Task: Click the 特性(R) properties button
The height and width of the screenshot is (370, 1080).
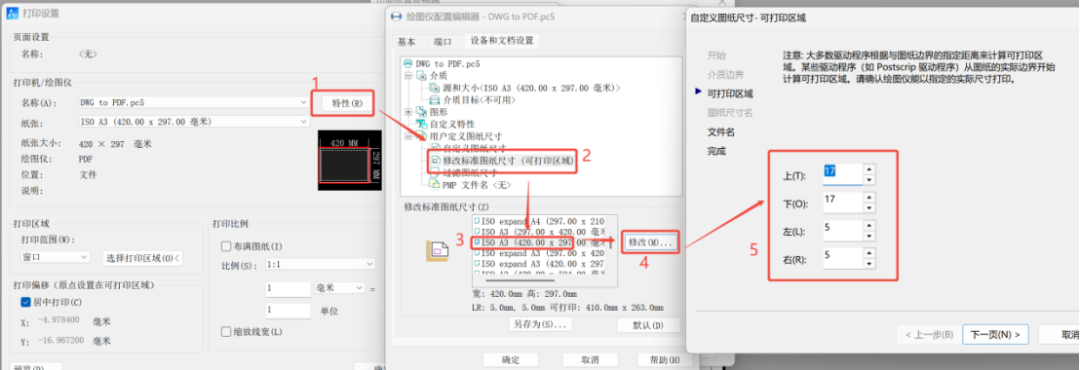Action: [348, 103]
